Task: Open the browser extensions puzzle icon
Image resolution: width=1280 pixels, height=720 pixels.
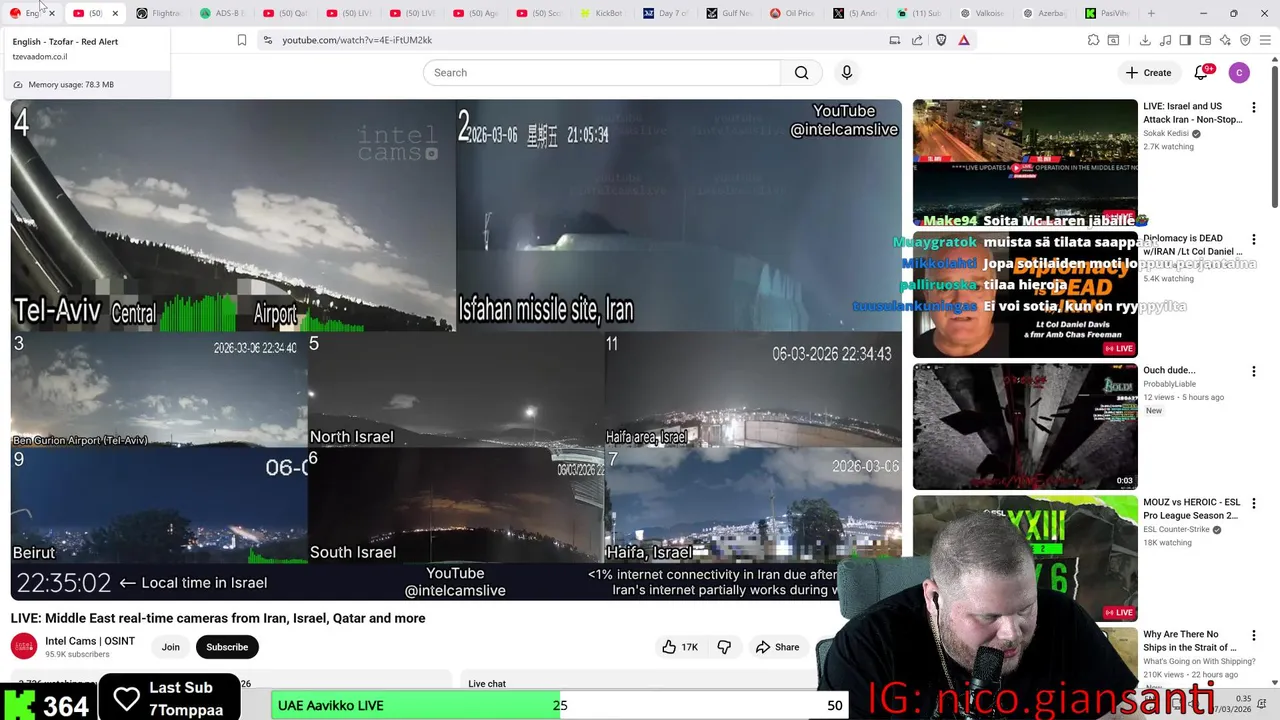Action: click(1094, 40)
